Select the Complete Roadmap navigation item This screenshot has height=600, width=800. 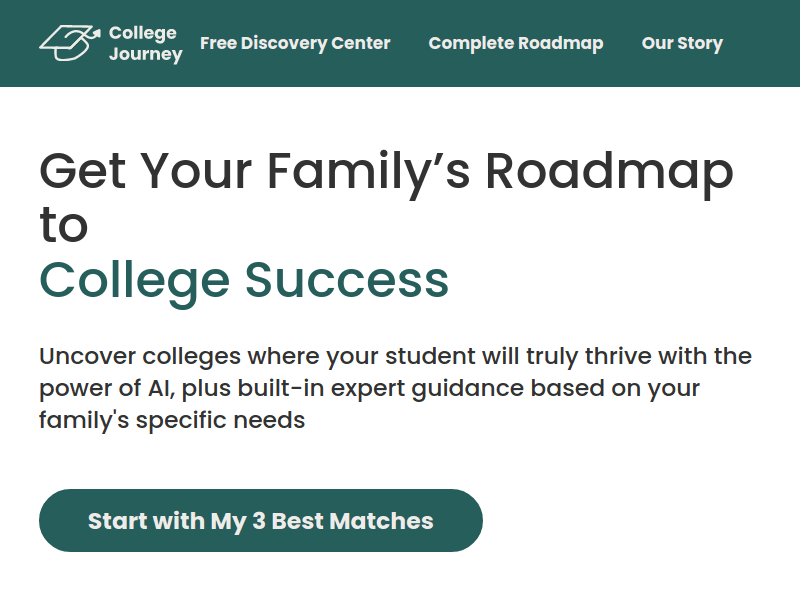point(516,43)
